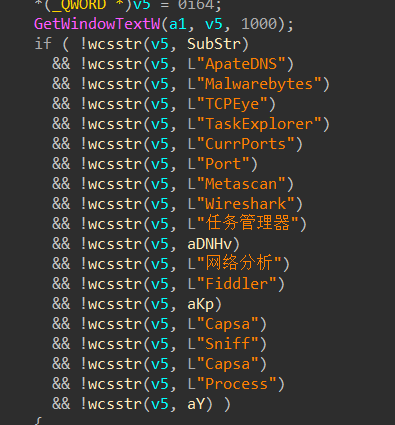Click the GetWindowTextW function name
This screenshot has height=425, width=395.
97,24
